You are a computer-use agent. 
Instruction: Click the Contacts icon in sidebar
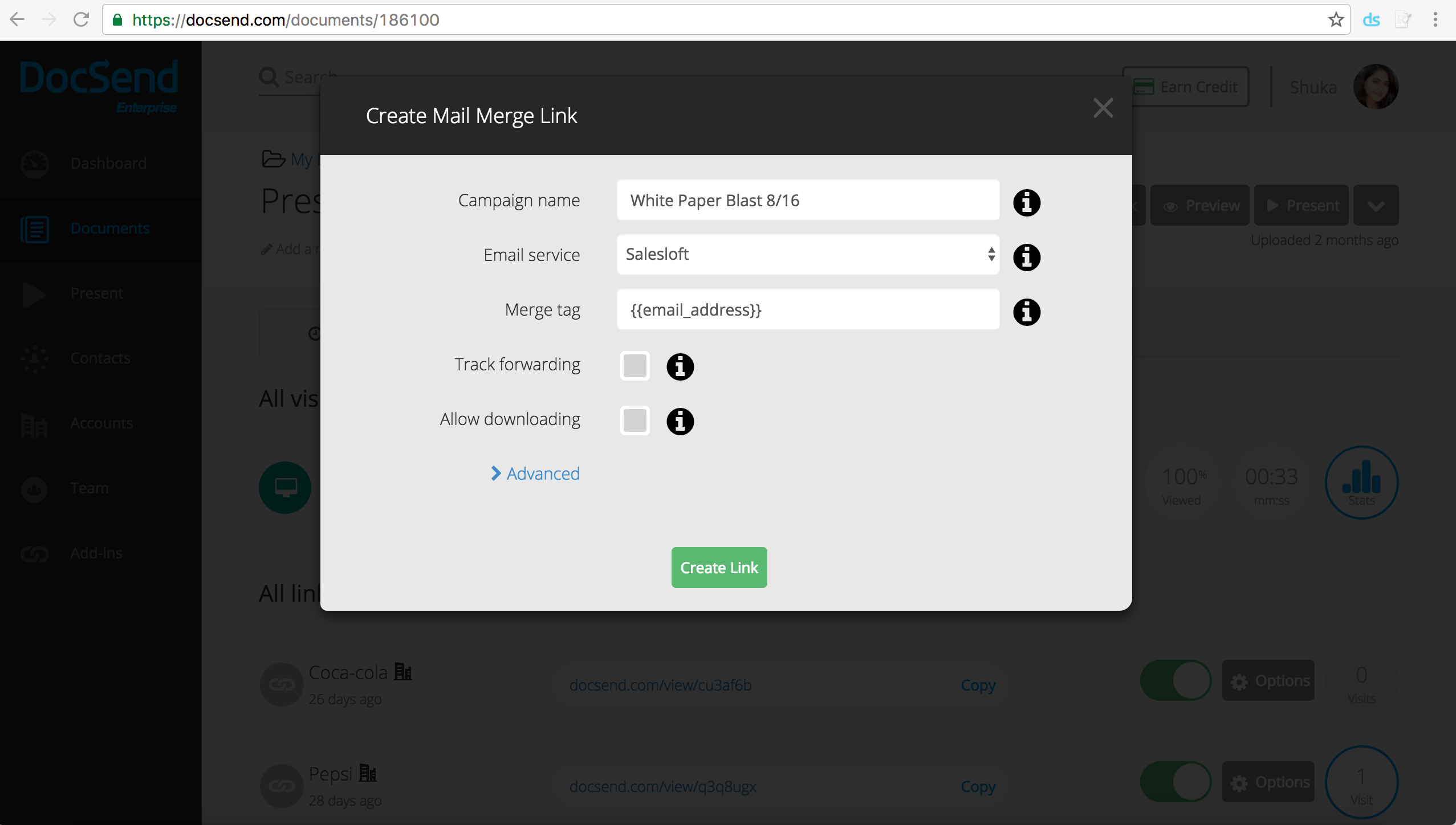pyautogui.click(x=35, y=359)
